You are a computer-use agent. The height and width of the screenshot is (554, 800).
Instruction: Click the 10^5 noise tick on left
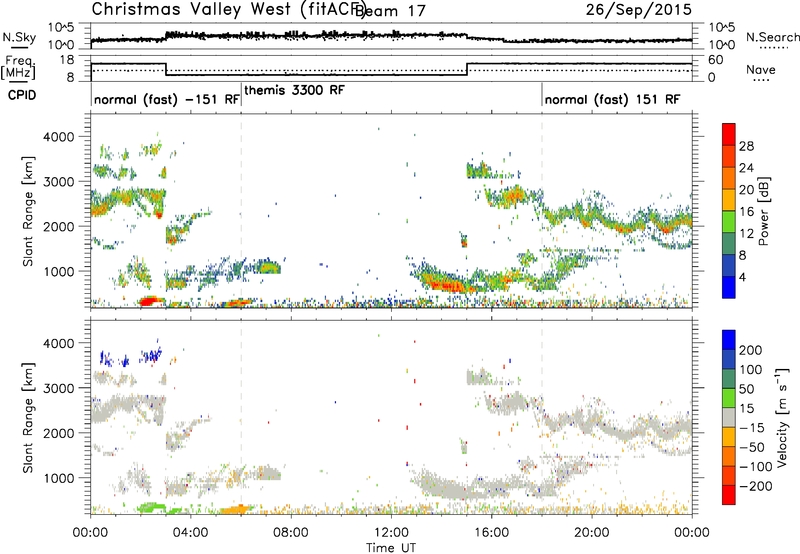(61, 27)
